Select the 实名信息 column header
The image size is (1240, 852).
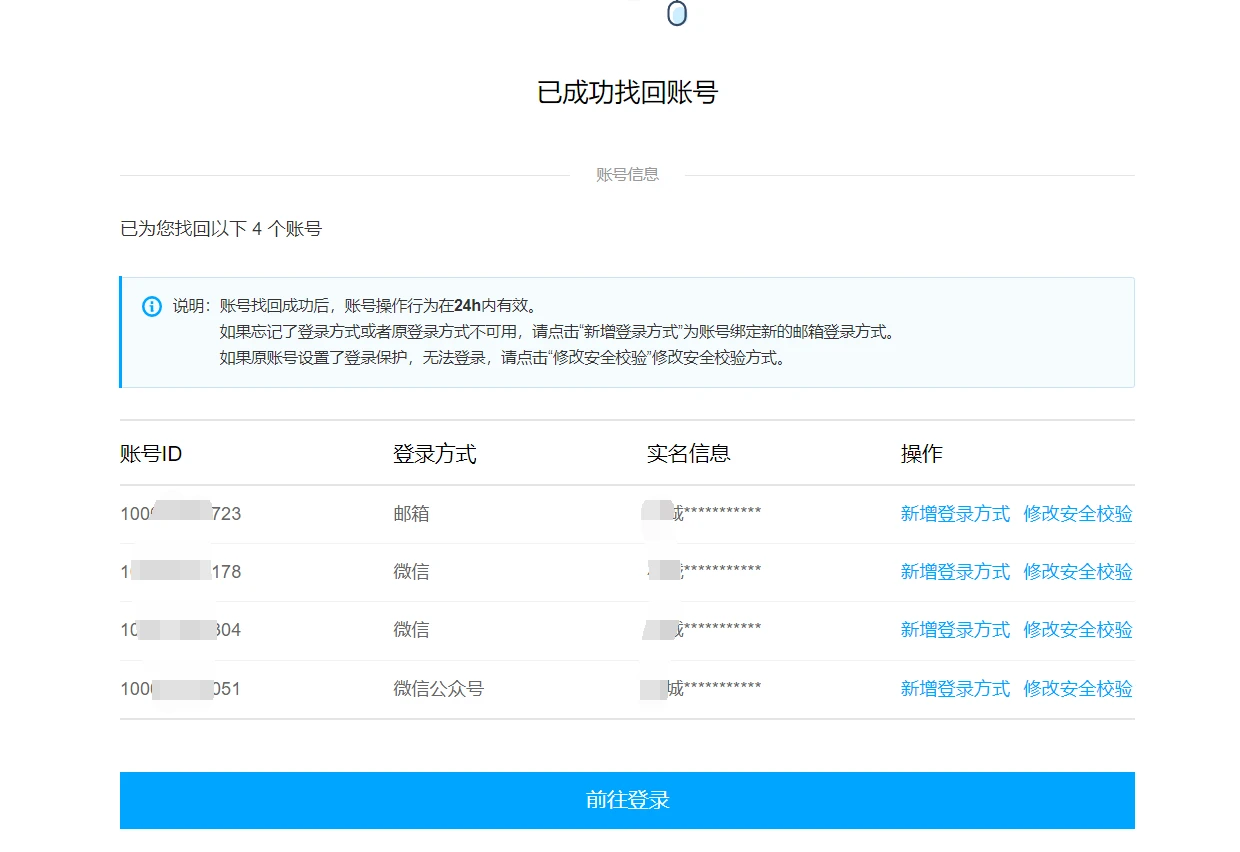point(688,454)
